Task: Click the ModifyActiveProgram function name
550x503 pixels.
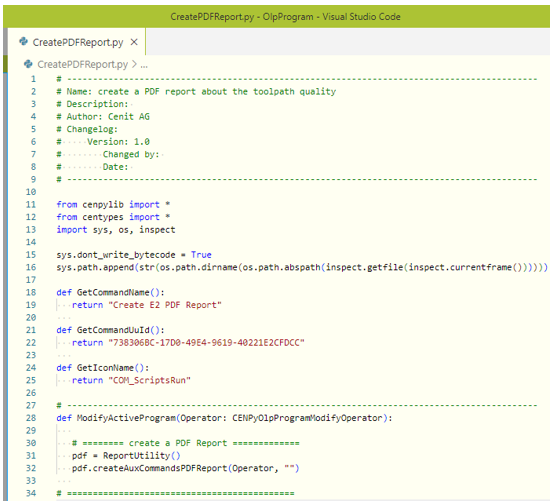Action: [126, 418]
